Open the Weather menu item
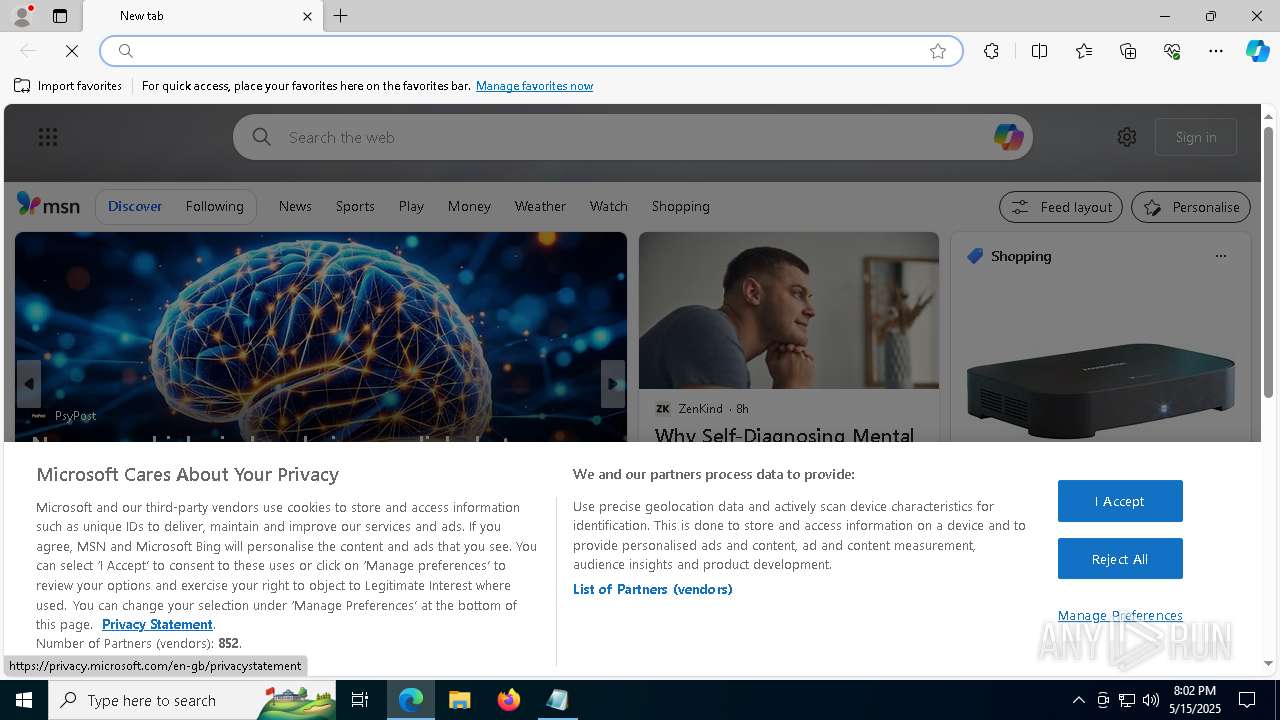 coord(540,206)
